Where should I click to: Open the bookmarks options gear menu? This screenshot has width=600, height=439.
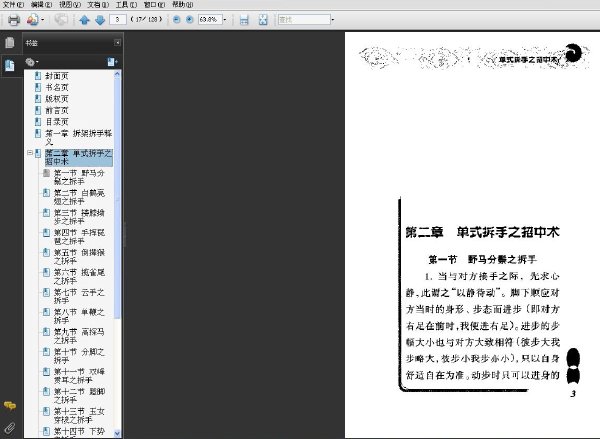pos(32,62)
